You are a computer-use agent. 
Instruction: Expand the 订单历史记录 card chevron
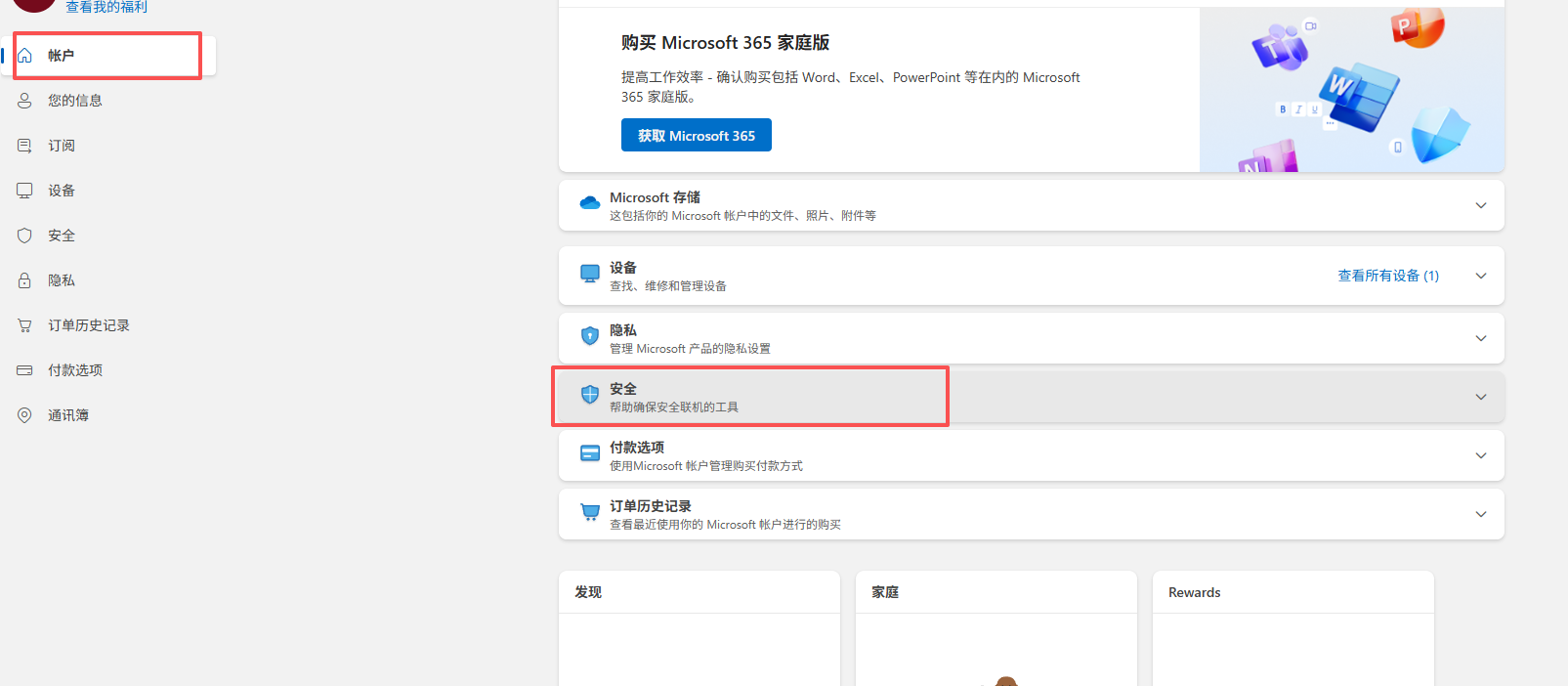click(x=1481, y=514)
